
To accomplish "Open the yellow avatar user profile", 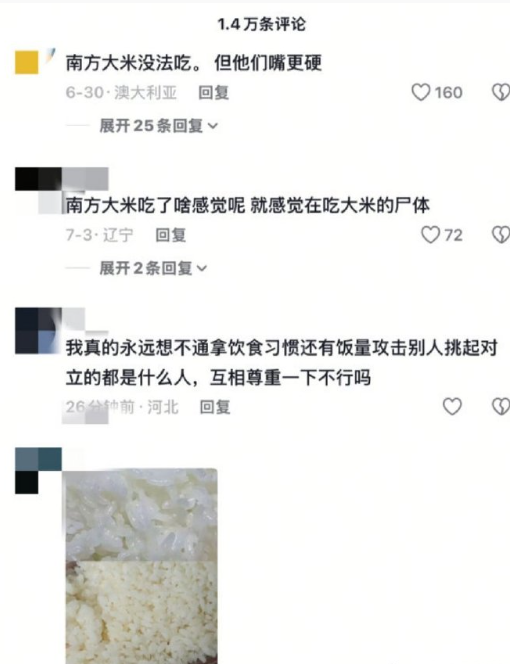I will pyautogui.click(x=27, y=62).
